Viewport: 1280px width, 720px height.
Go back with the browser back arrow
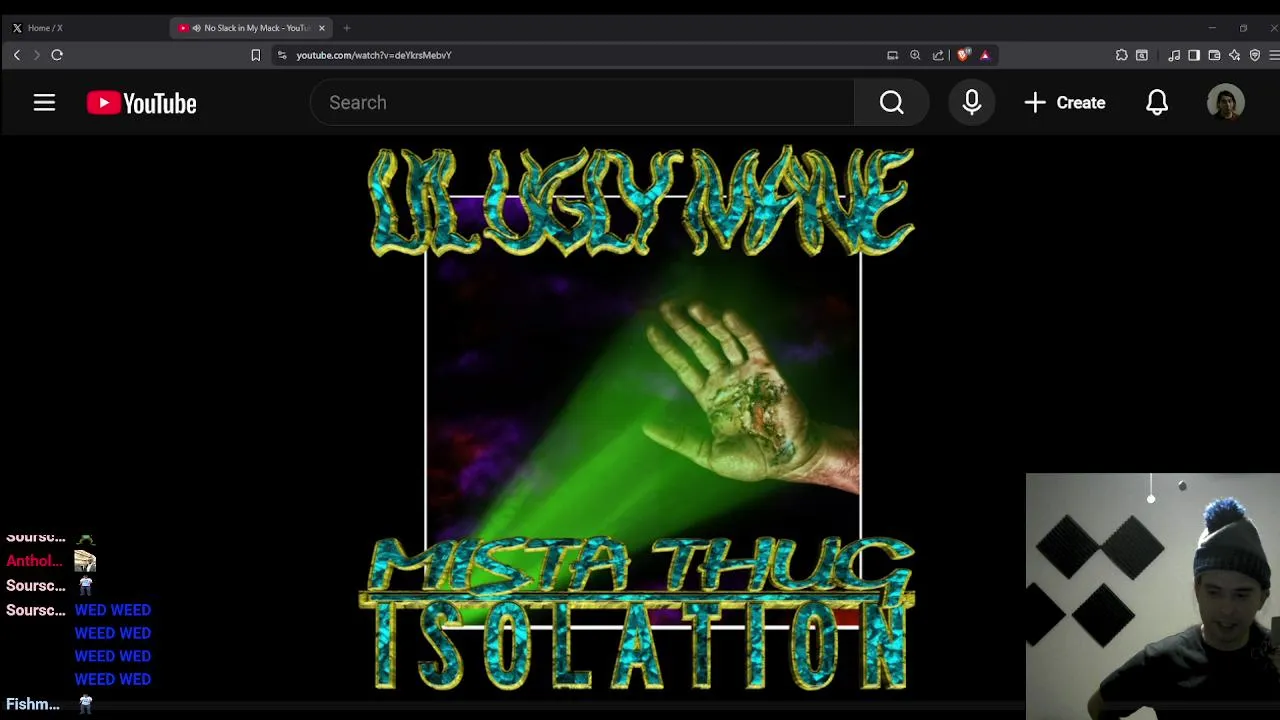click(17, 55)
